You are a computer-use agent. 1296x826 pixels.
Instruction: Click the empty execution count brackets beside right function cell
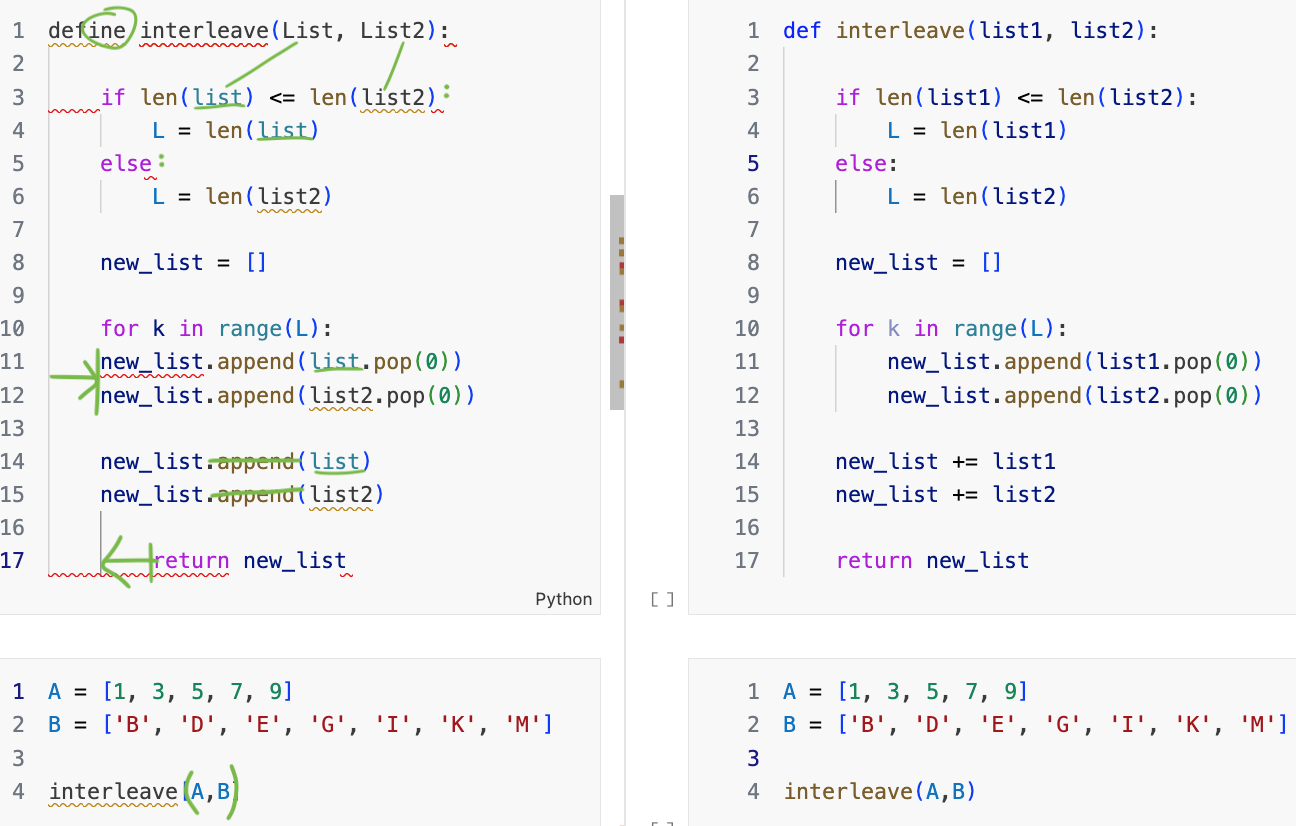pyautogui.click(x=661, y=600)
